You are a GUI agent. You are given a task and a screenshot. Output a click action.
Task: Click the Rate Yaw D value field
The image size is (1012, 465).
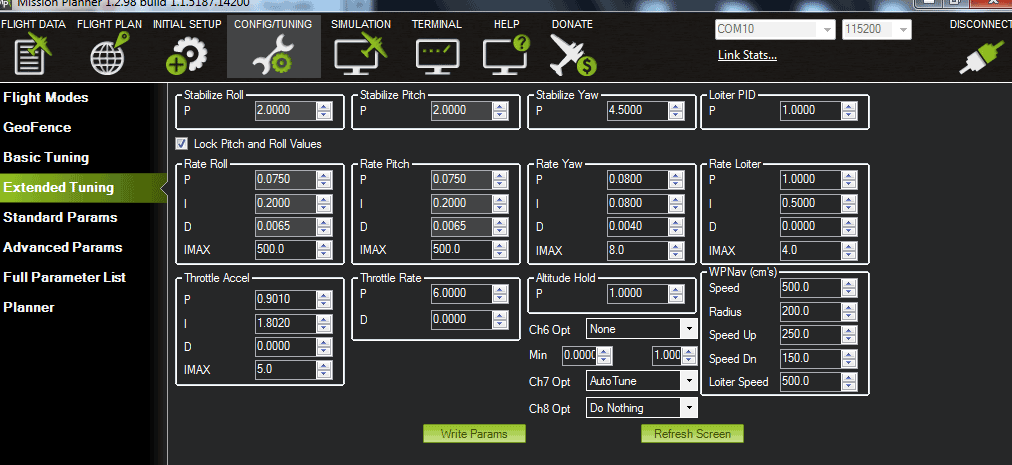[x=638, y=227]
